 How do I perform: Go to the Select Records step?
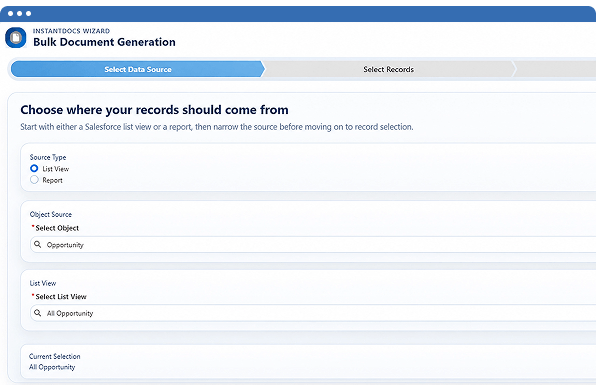[x=388, y=69]
